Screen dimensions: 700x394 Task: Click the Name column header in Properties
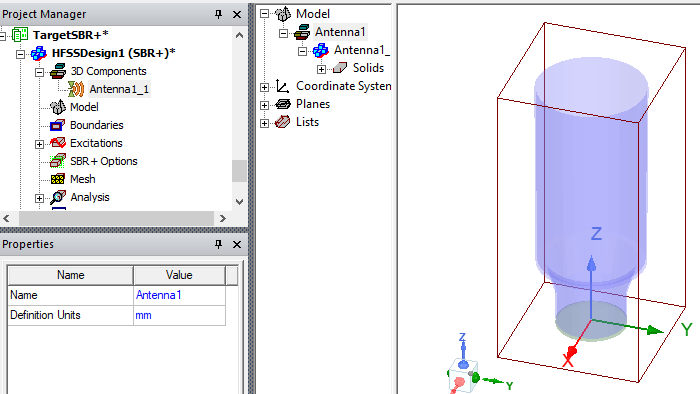[71, 275]
